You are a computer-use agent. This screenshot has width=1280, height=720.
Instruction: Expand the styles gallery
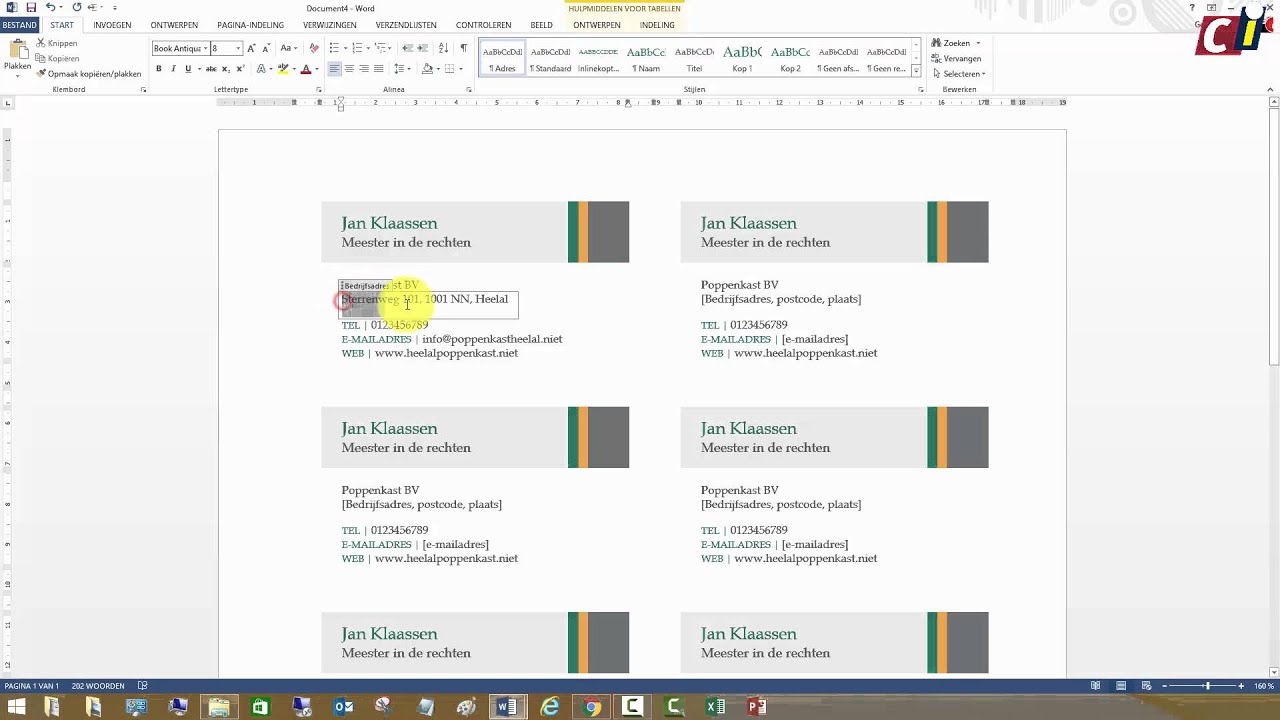[916, 72]
